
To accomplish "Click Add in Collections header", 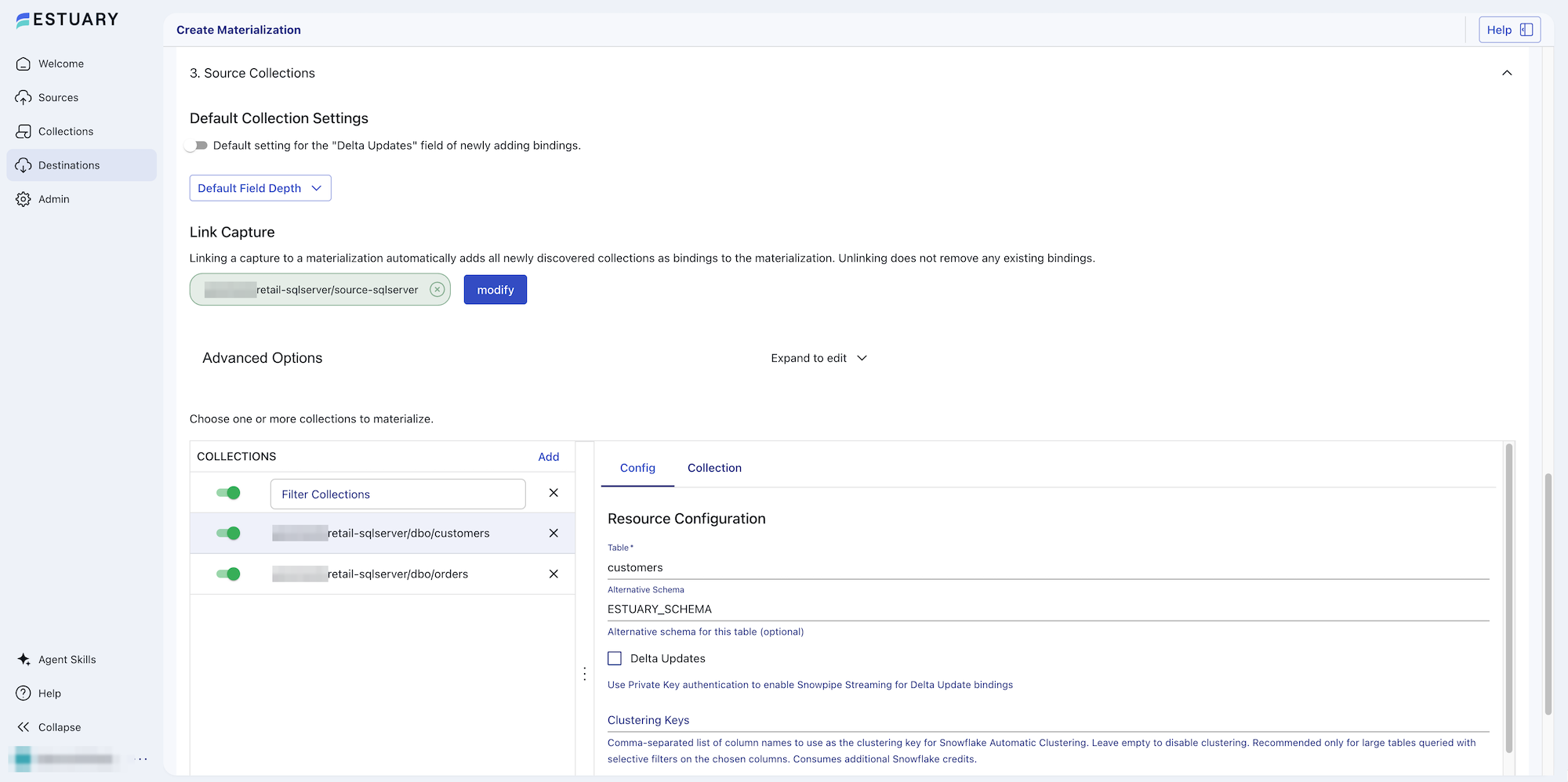I will [x=549, y=457].
